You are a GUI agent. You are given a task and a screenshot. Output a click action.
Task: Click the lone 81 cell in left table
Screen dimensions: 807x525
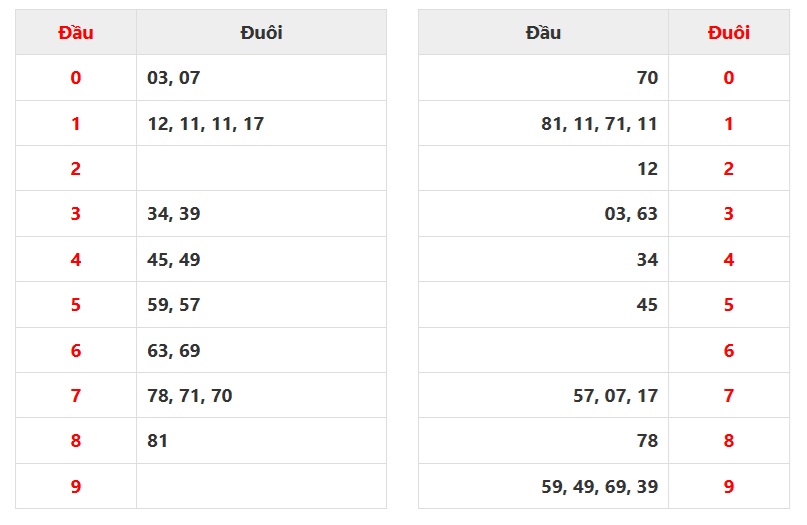point(158,441)
